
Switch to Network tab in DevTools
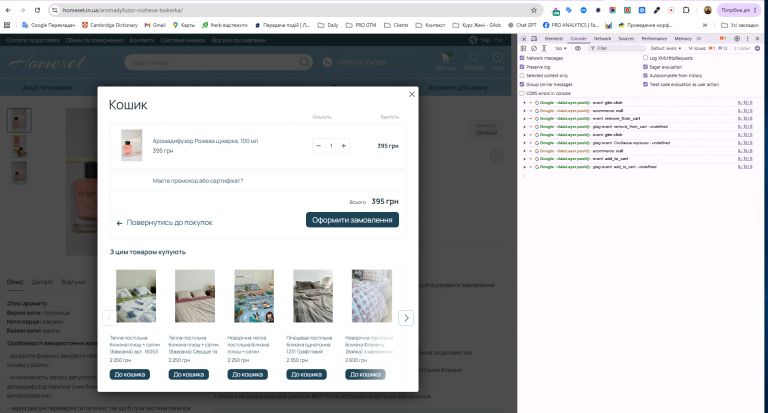602,38
